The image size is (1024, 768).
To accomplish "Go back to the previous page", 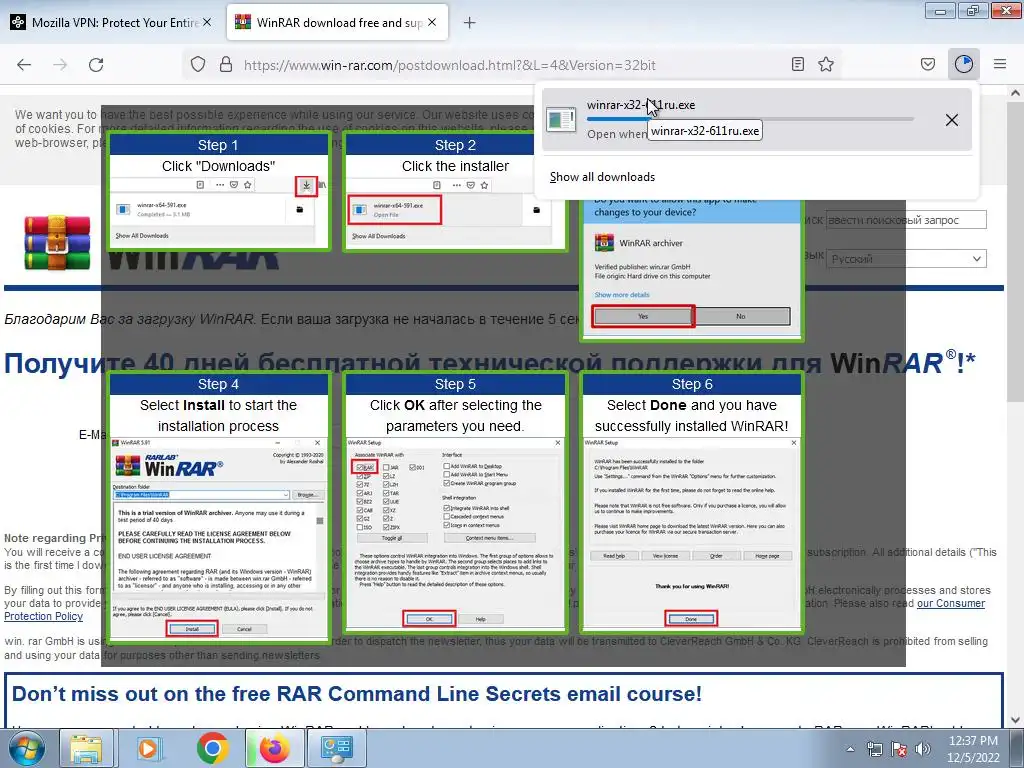I will [x=24, y=65].
